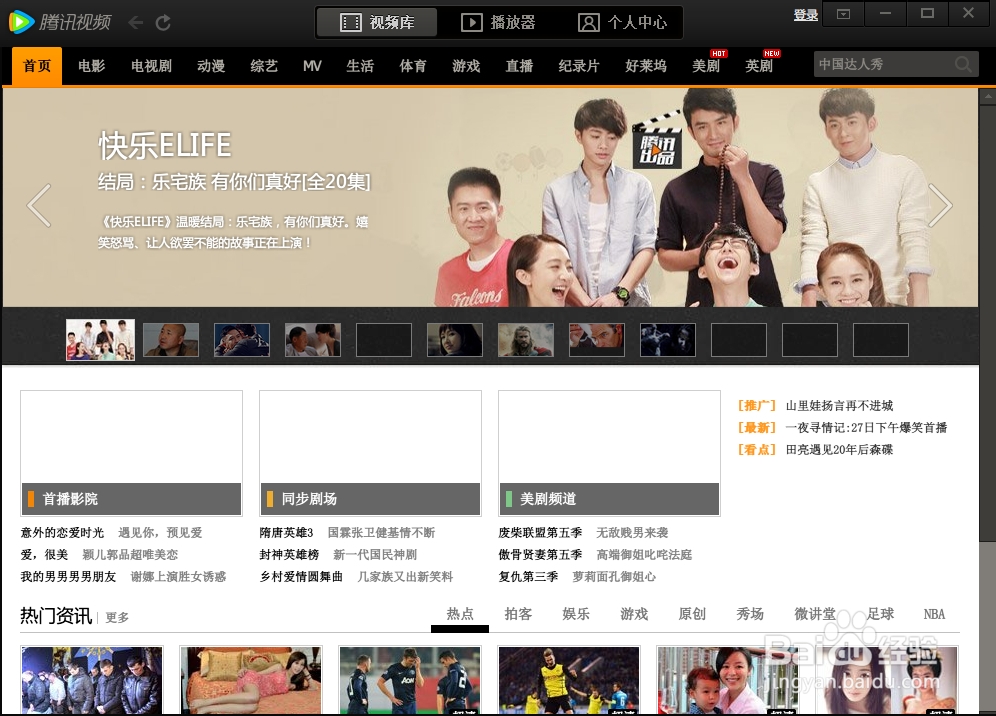Select the 秀场 news tab

point(750,614)
